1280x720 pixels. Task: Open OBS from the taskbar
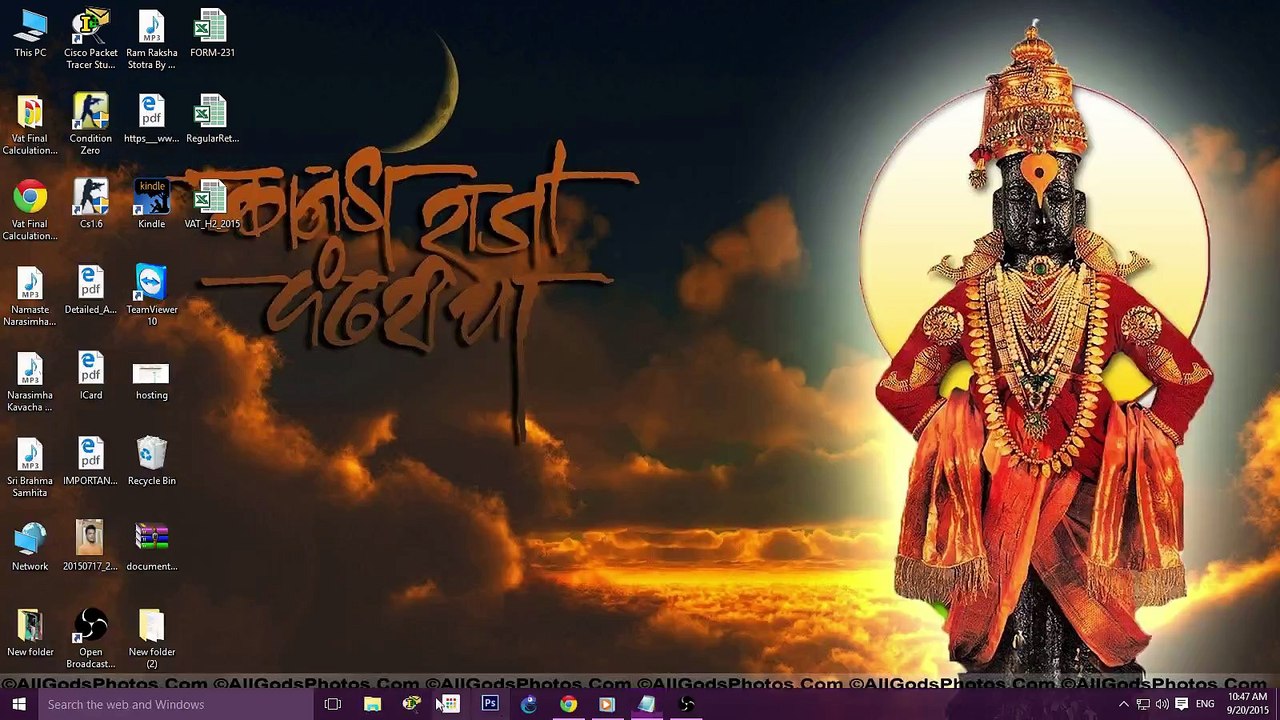coord(686,704)
